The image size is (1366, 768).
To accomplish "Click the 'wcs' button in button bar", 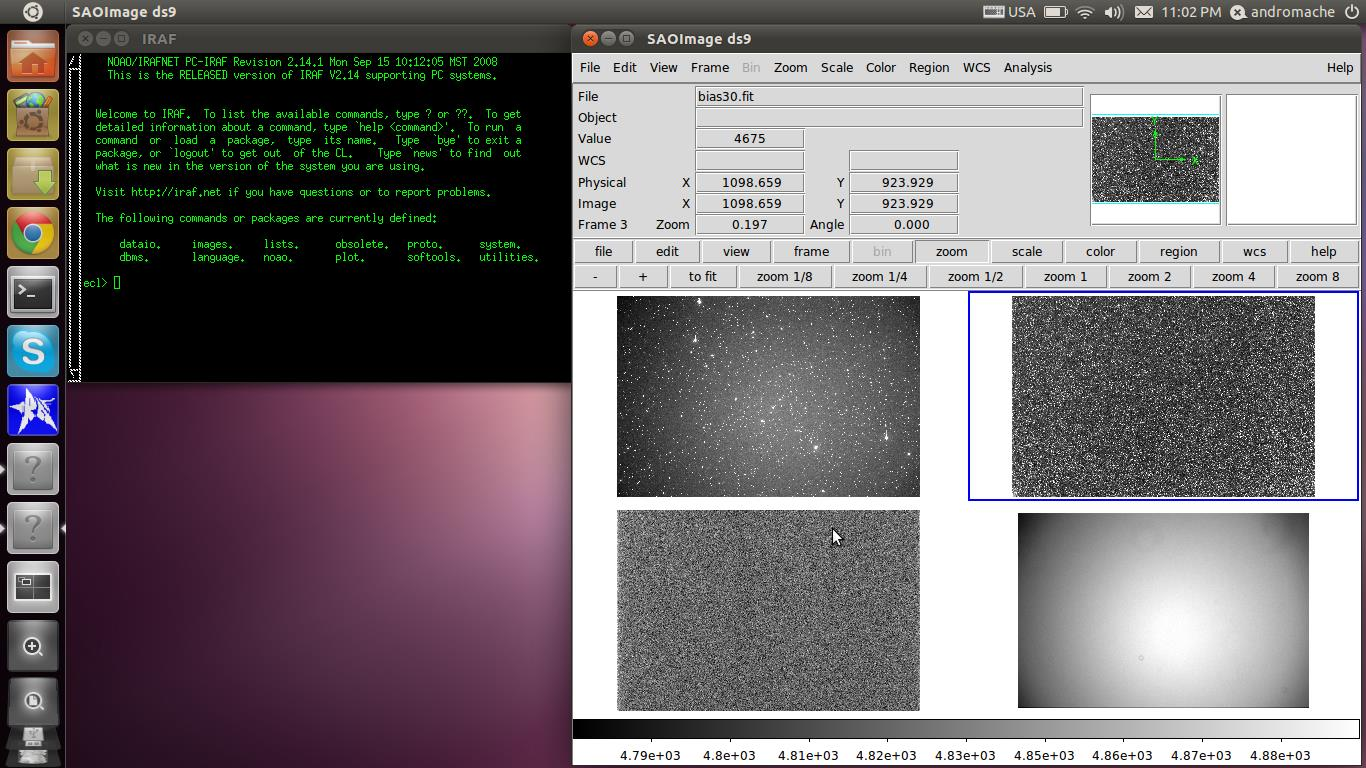I will 1254,251.
